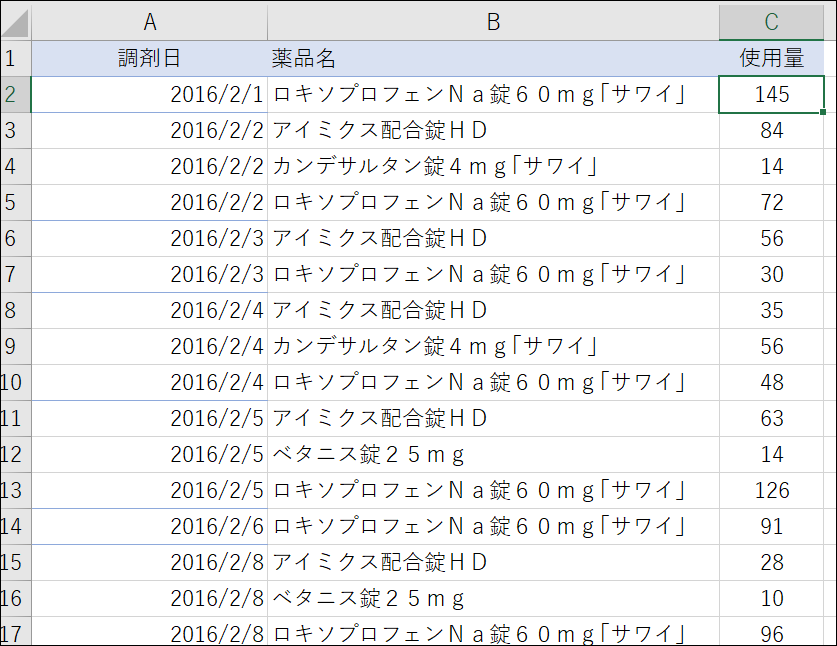The height and width of the screenshot is (646, 837).
Task: Click the fill handle of cell C2
Action: coord(823,112)
